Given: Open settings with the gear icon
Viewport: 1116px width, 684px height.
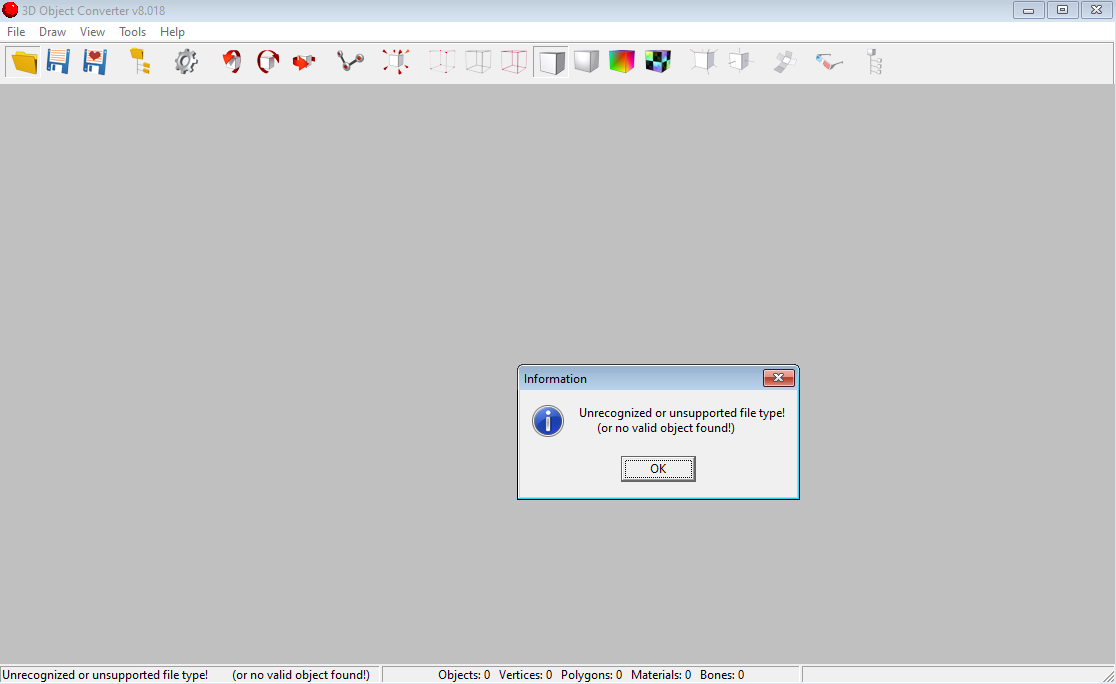Looking at the screenshot, I should (x=186, y=62).
